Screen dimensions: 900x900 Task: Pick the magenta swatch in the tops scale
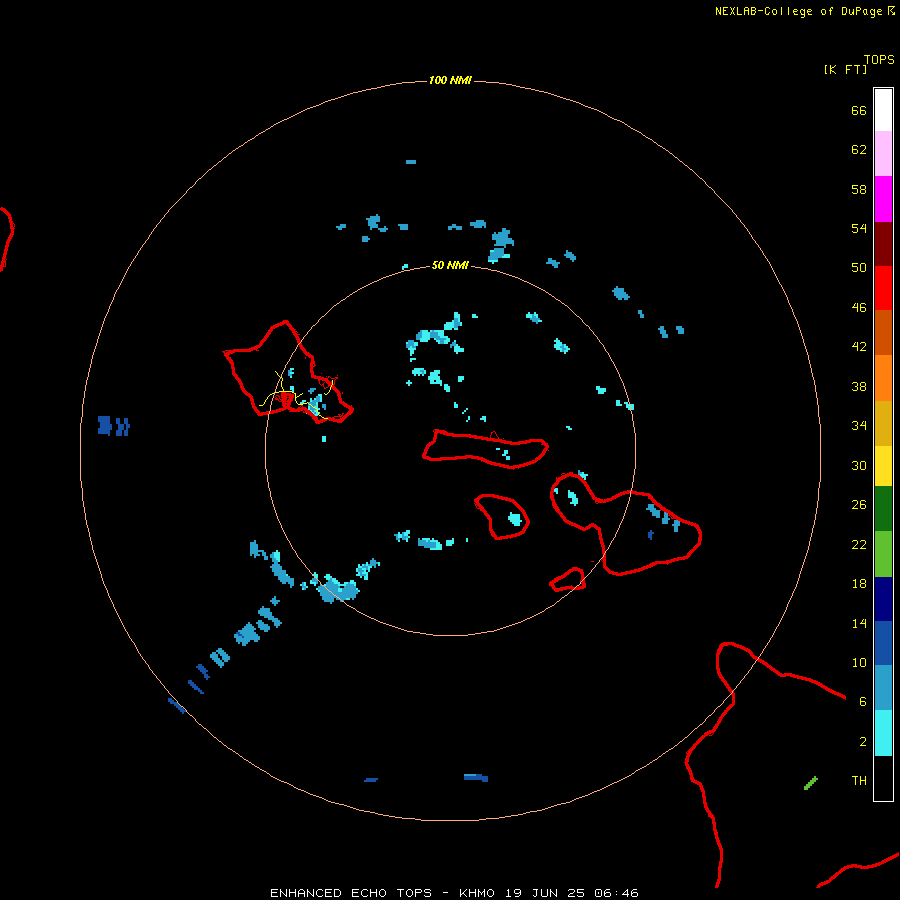tap(883, 199)
